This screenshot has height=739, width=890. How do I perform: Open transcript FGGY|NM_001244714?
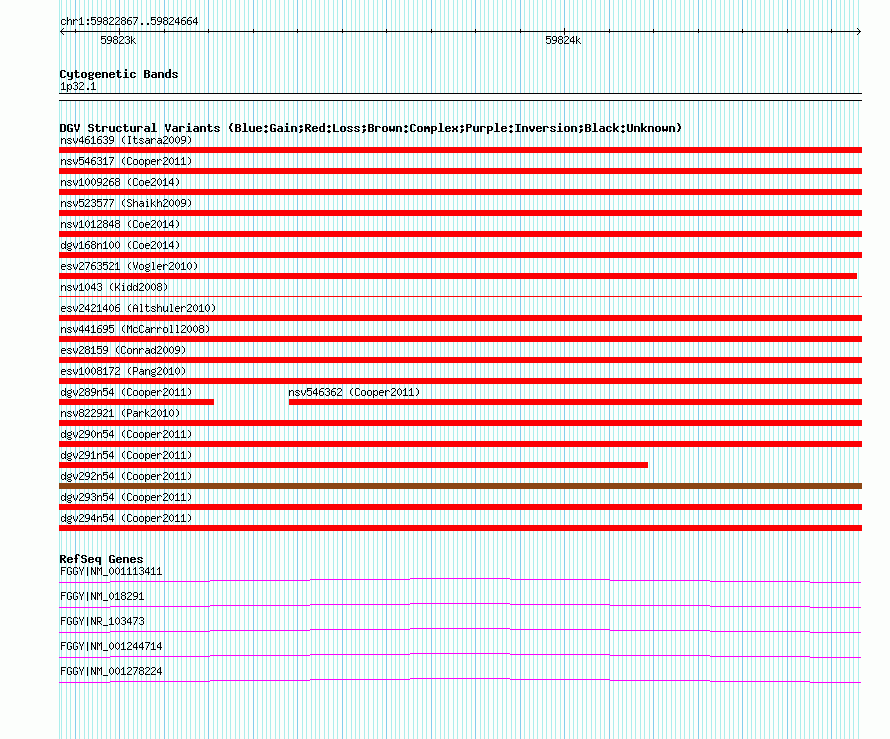(x=111, y=646)
